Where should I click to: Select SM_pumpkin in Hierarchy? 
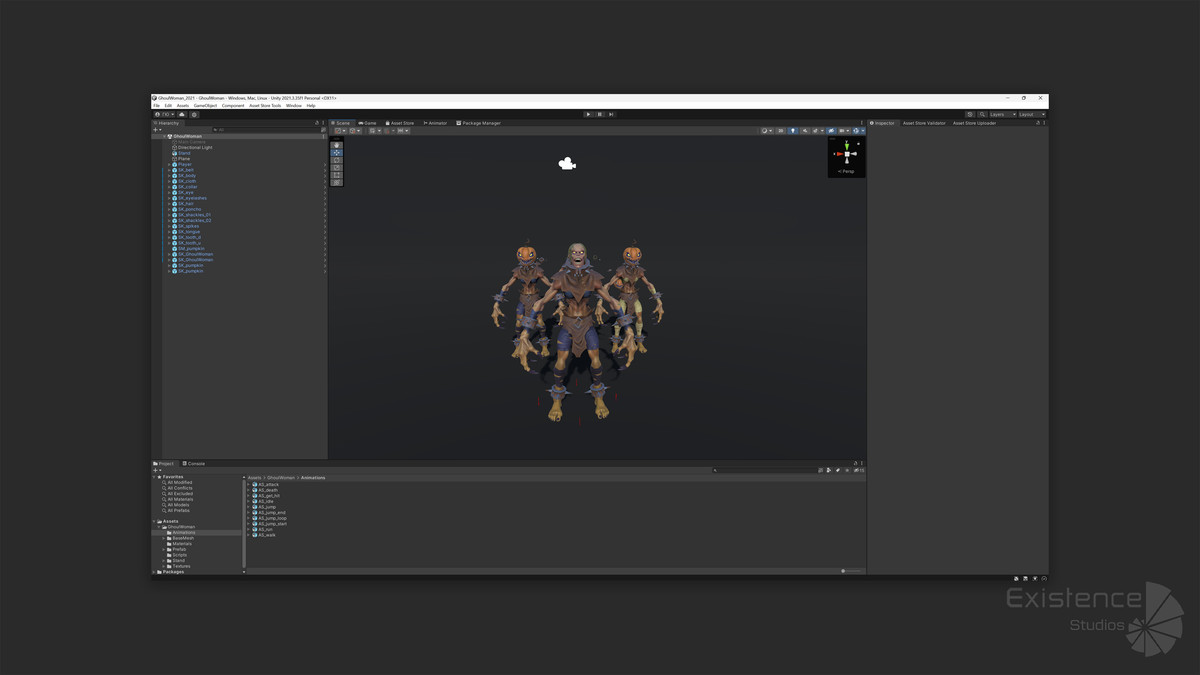coord(191,248)
